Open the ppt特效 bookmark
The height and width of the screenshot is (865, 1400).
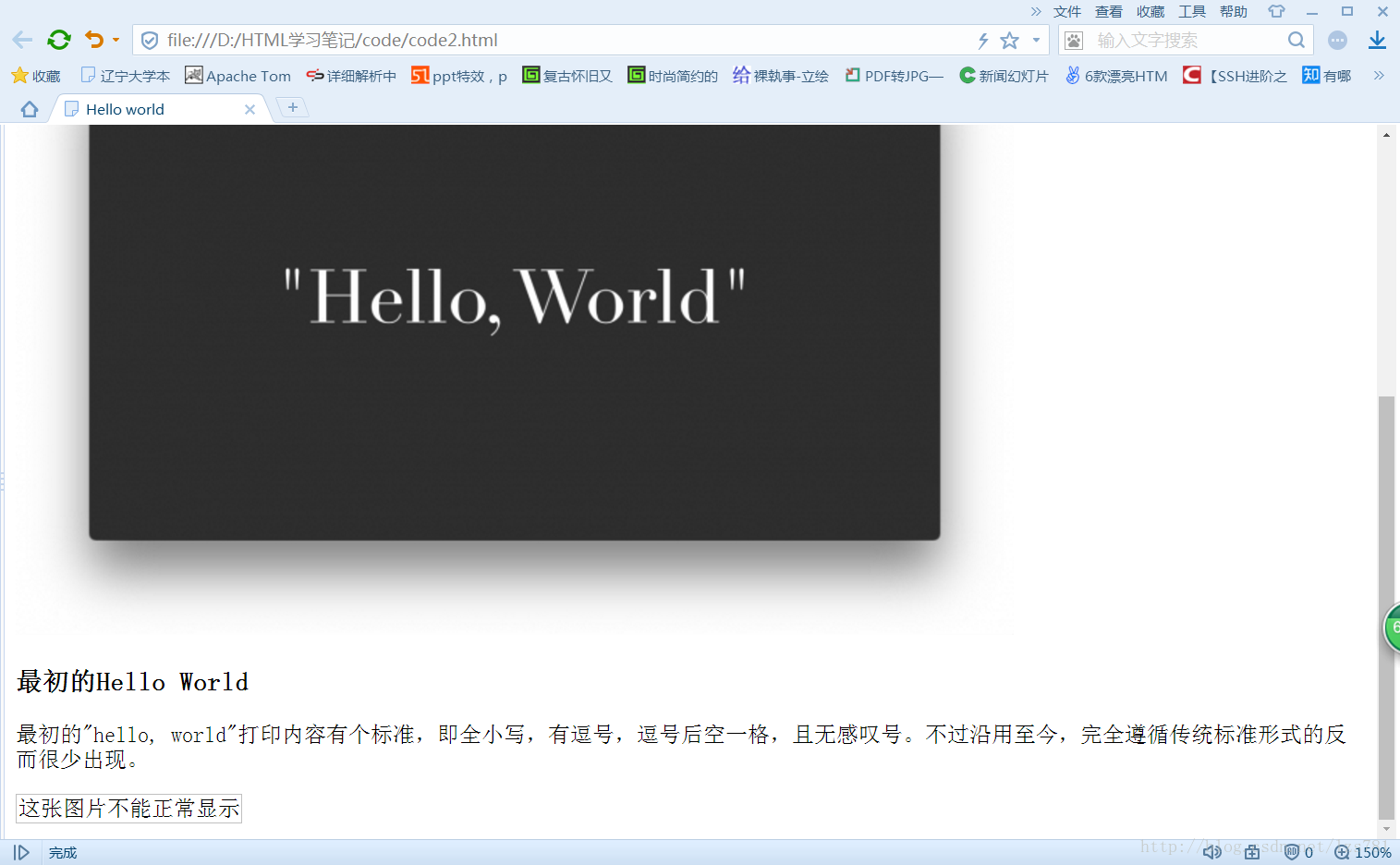(x=459, y=76)
